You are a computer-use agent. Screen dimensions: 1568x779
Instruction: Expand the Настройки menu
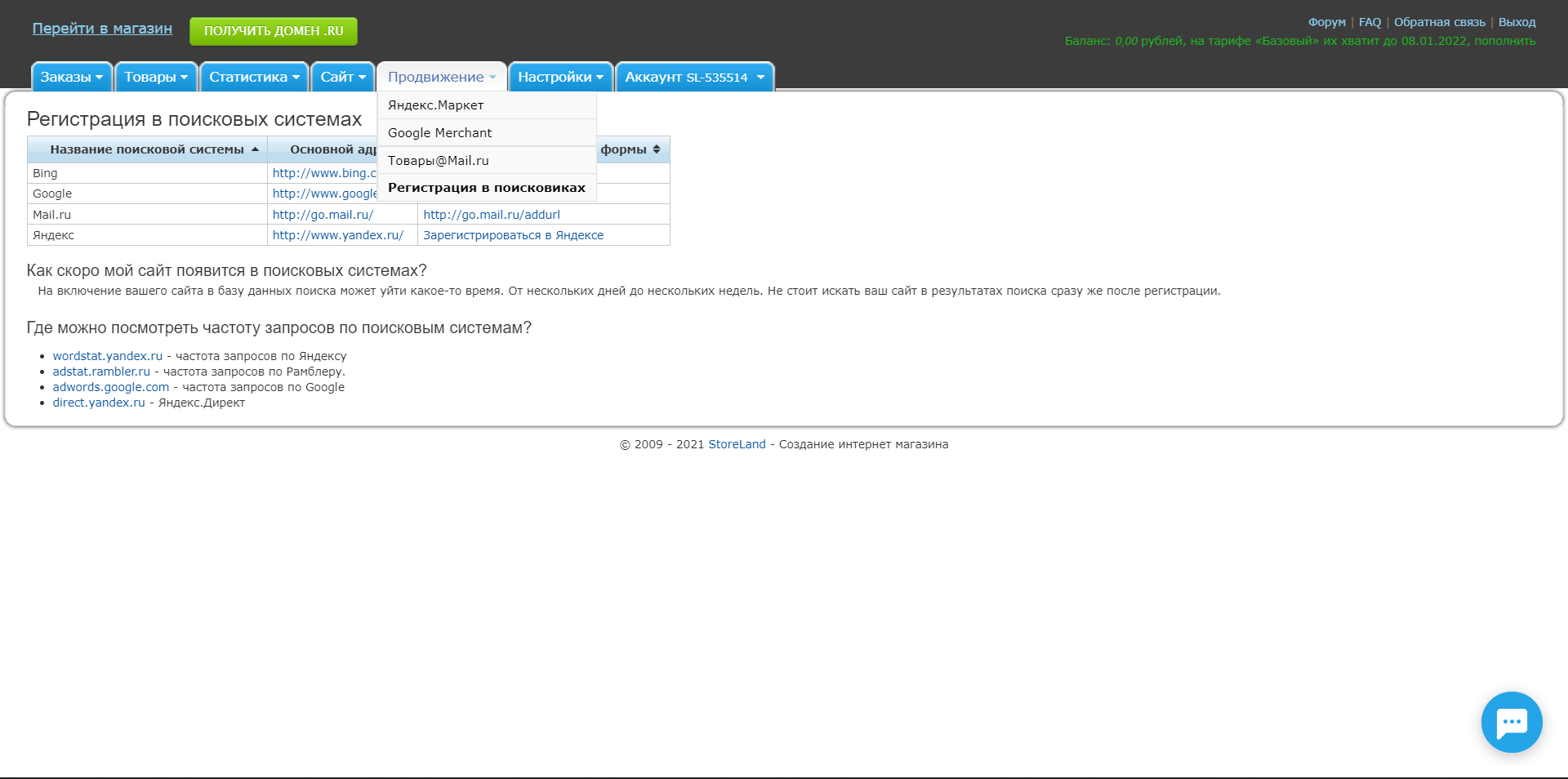[x=560, y=77]
